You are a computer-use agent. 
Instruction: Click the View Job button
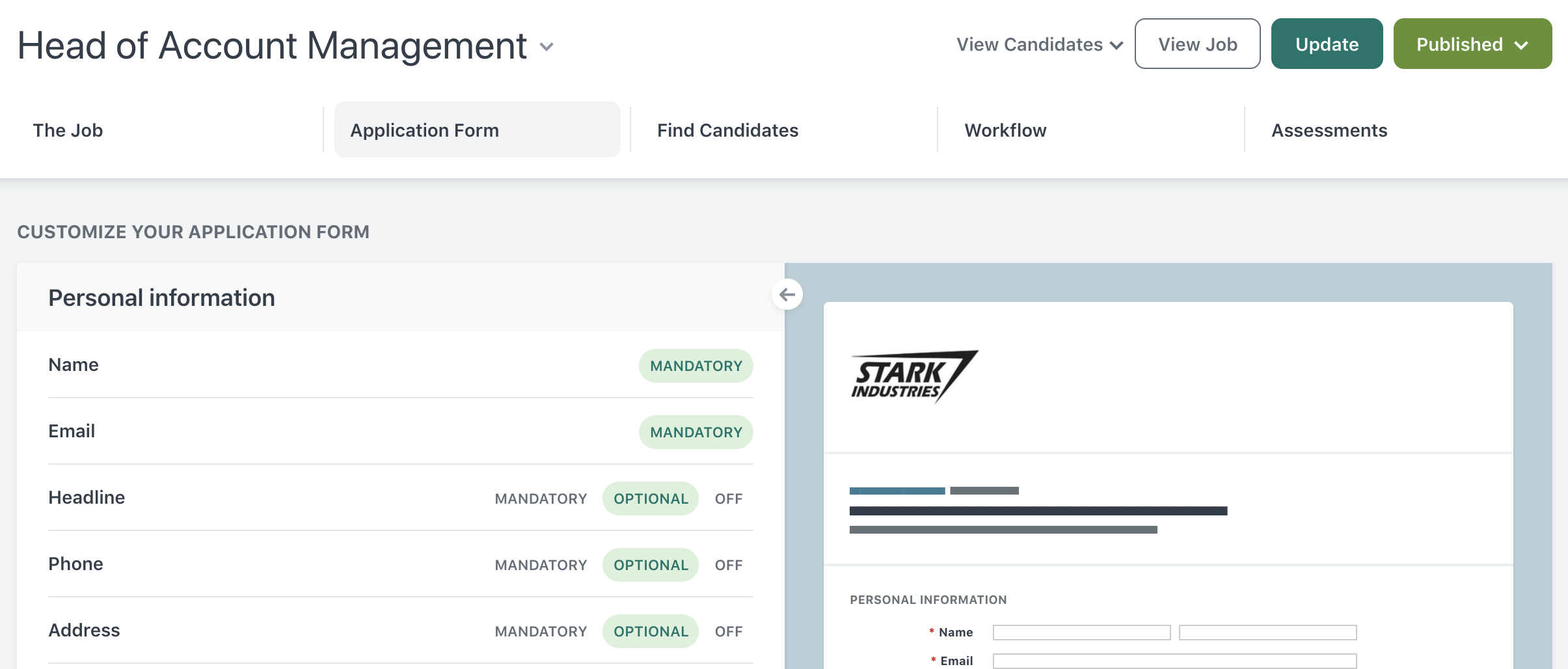1197,44
